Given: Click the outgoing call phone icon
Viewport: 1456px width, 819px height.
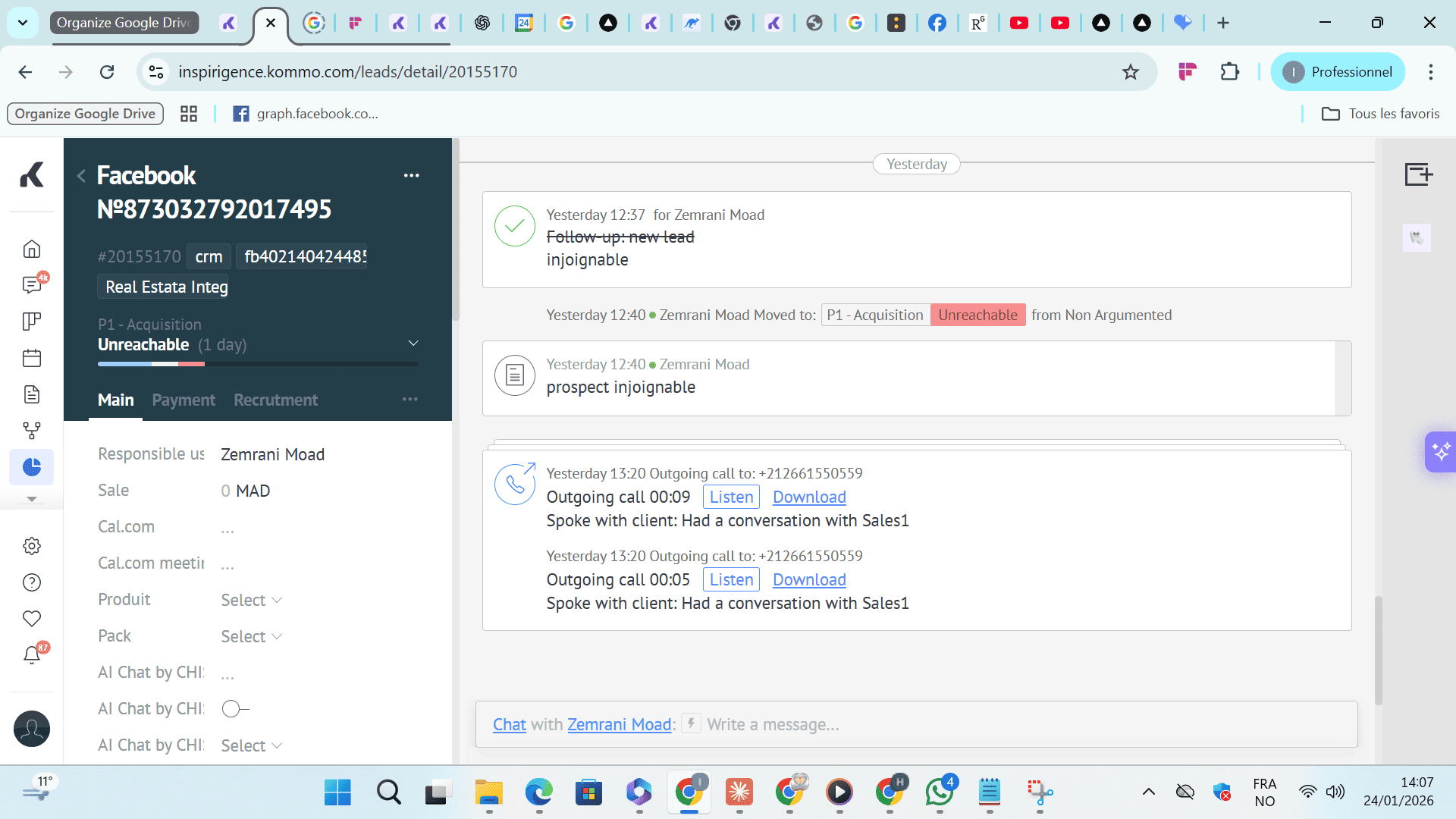Looking at the screenshot, I should pos(515,484).
